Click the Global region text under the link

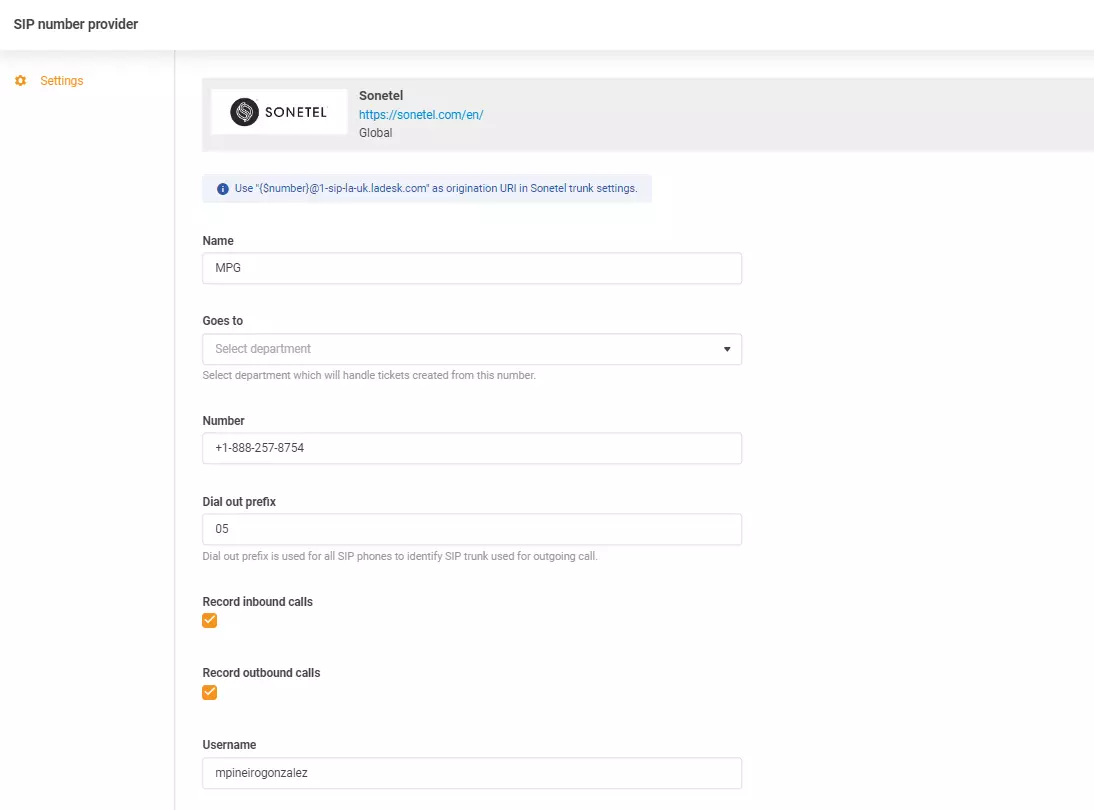pyautogui.click(x=376, y=133)
